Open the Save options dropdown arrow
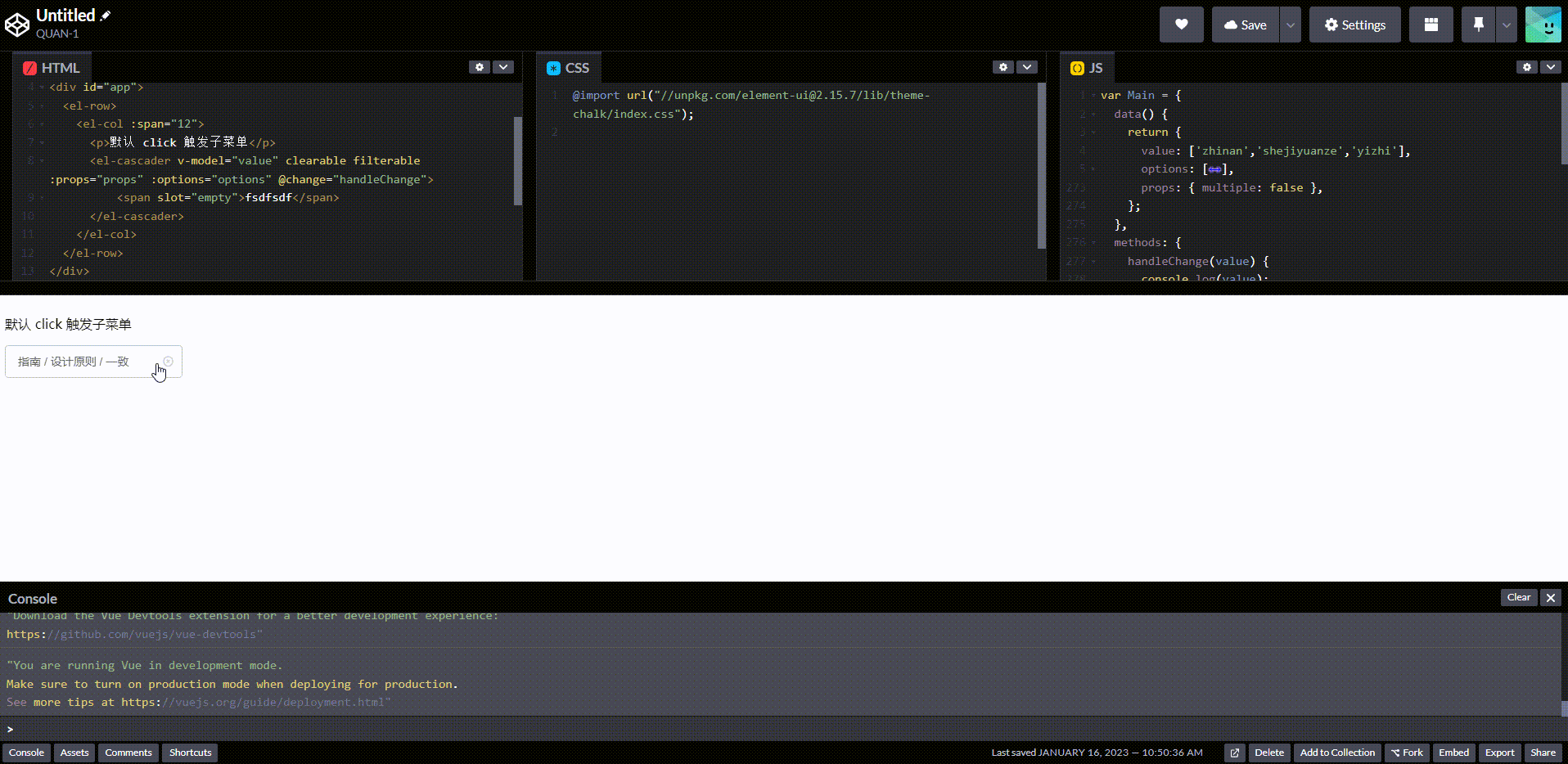The width and height of the screenshot is (1568, 764). (x=1291, y=25)
